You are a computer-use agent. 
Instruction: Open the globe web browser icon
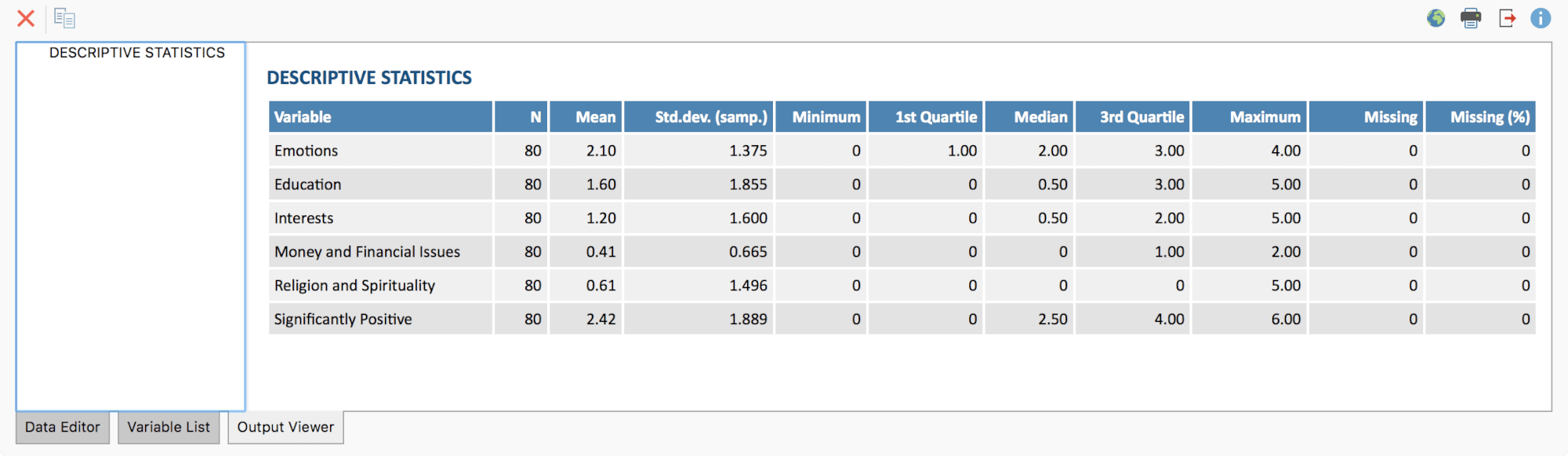tap(1436, 18)
